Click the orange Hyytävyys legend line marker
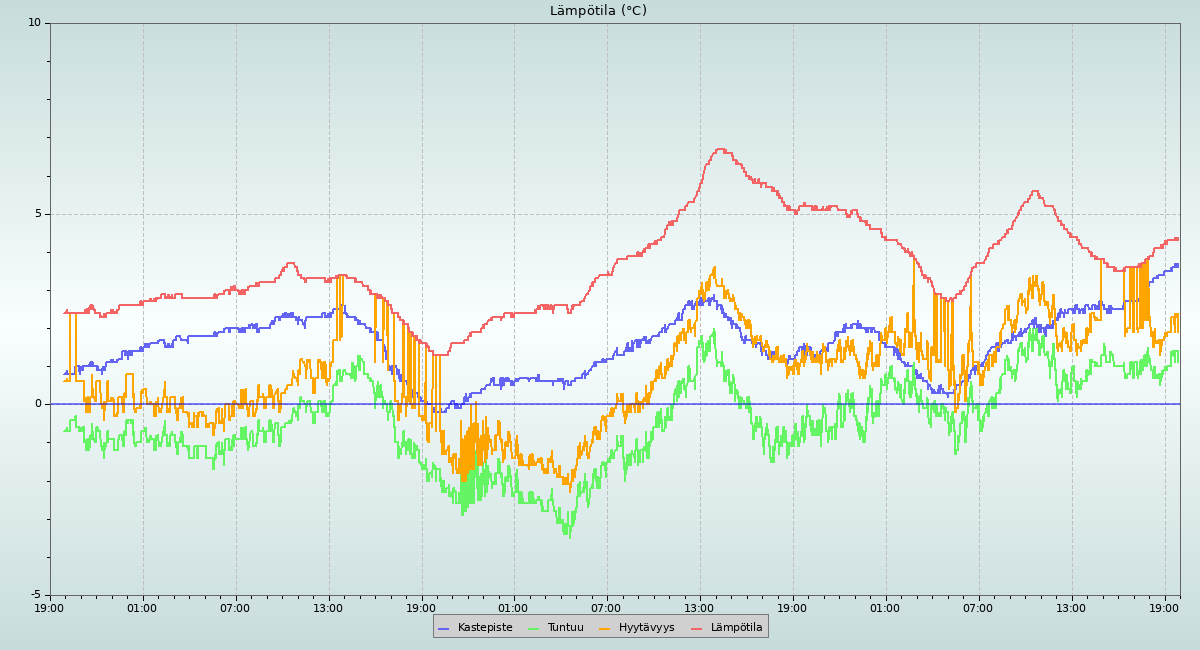 pyautogui.click(x=605, y=628)
